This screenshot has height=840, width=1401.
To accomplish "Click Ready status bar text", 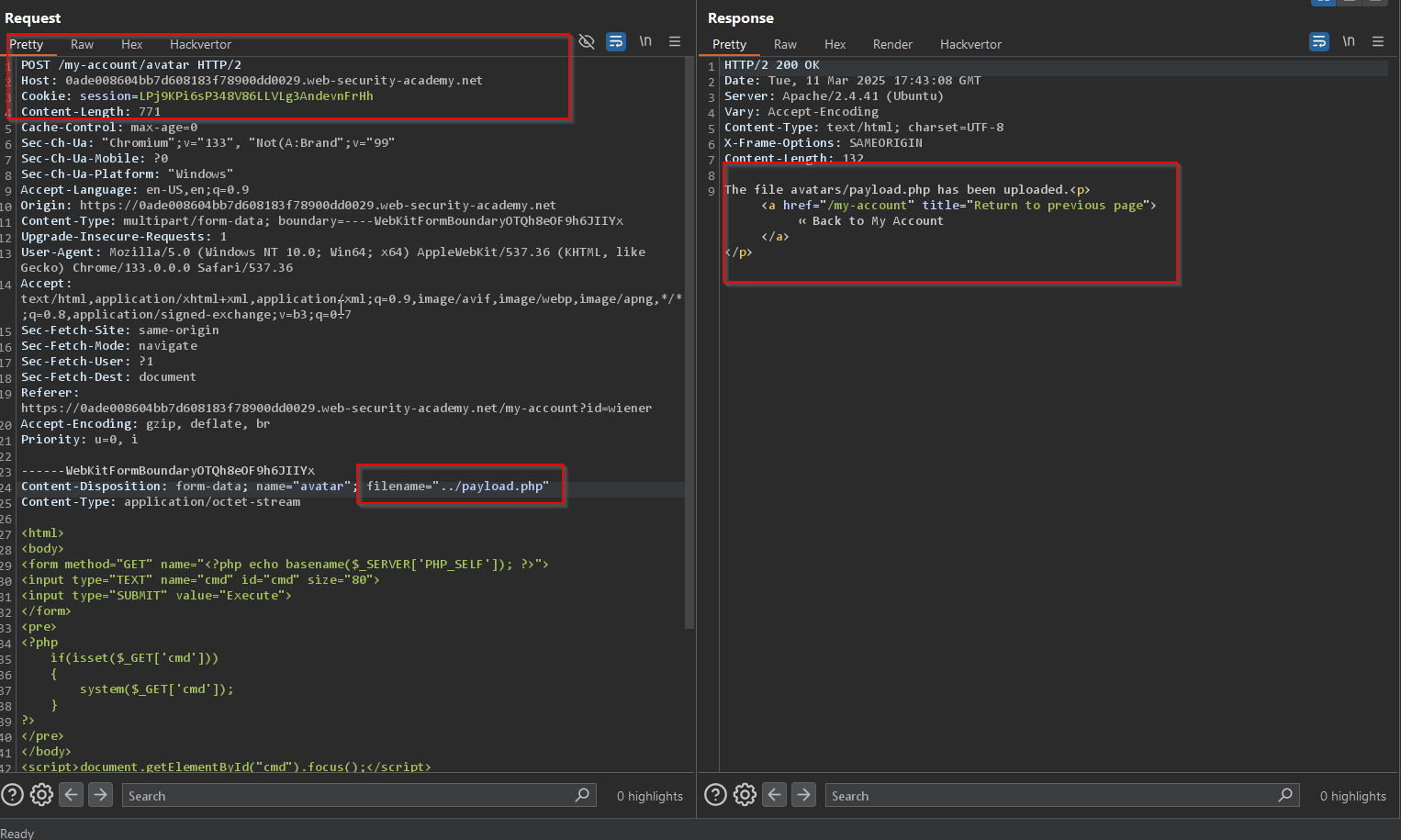I will click(17, 834).
